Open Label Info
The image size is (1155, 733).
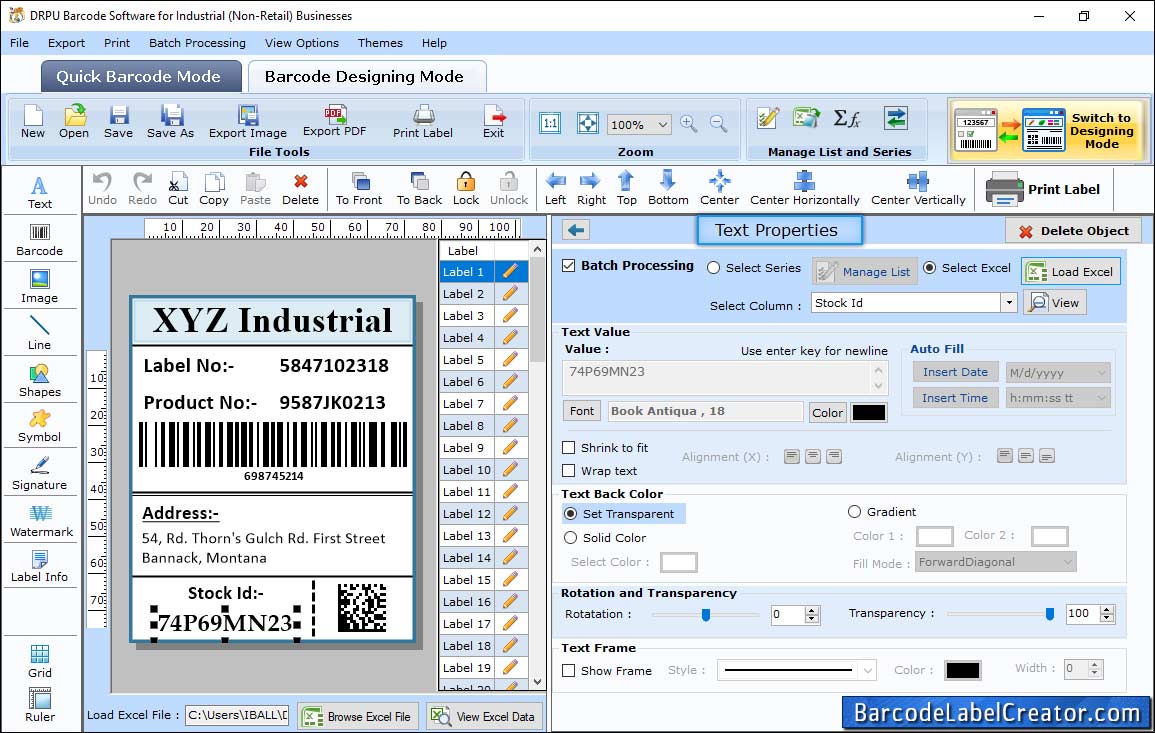pyautogui.click(x=40, y=567)
